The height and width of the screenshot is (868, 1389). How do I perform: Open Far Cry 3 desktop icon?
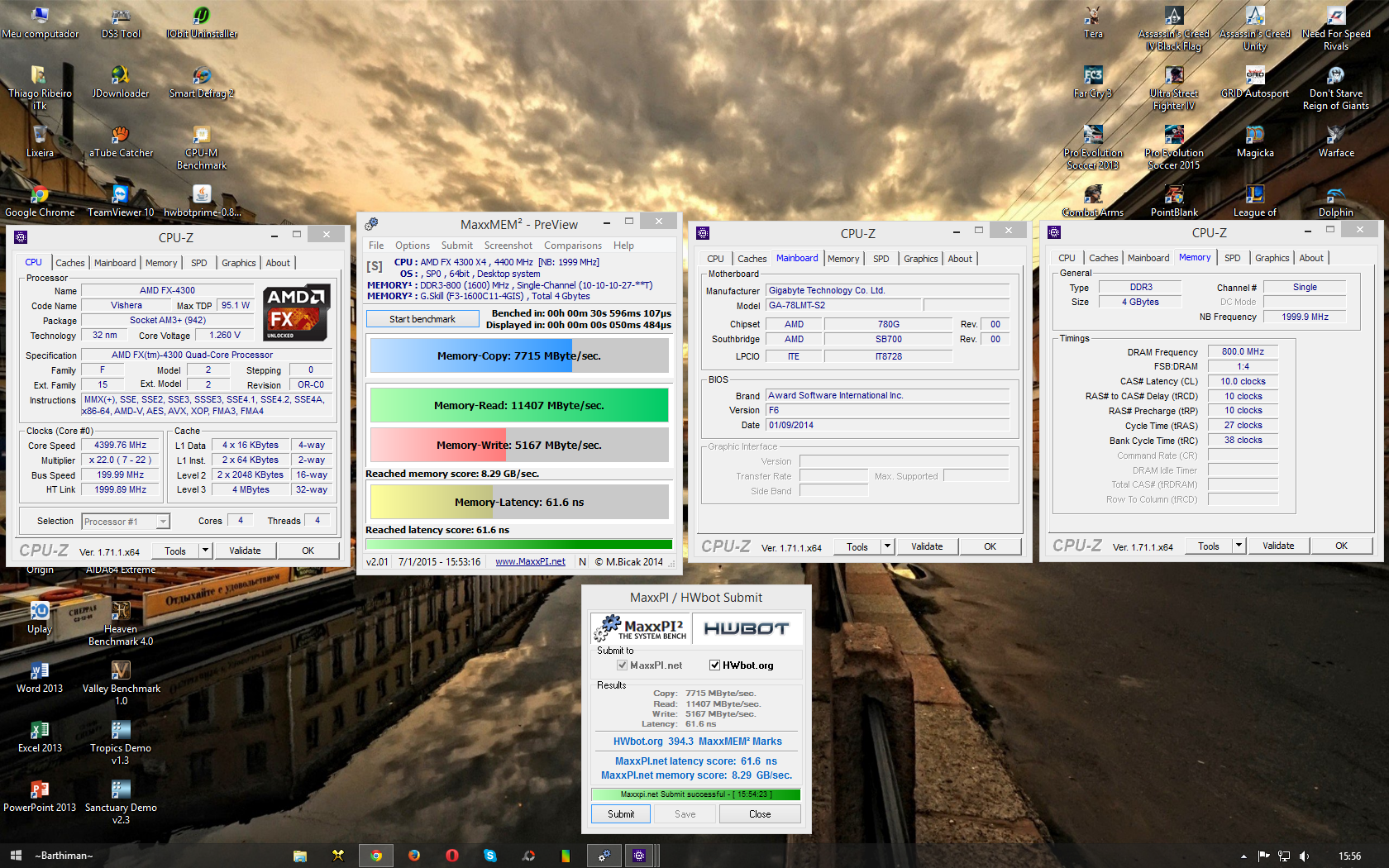click(1093, 82)
